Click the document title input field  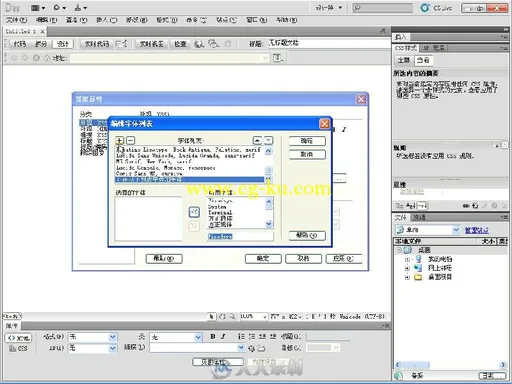tap(329, 43)
